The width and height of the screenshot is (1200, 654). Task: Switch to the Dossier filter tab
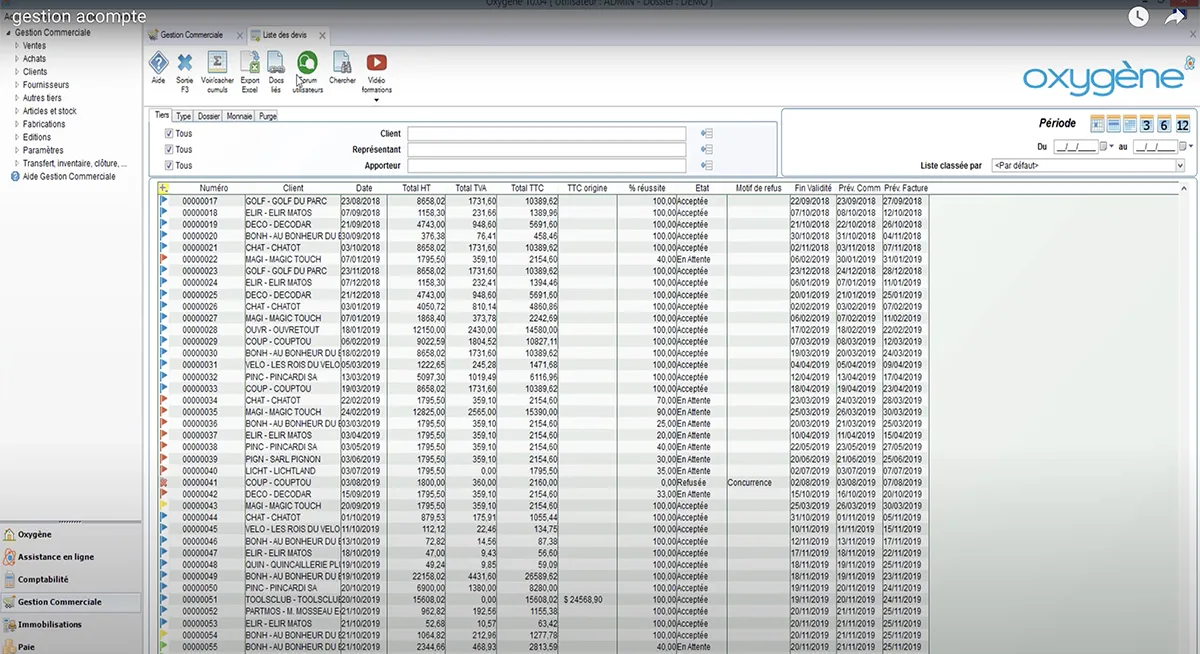tap(209, 116)
